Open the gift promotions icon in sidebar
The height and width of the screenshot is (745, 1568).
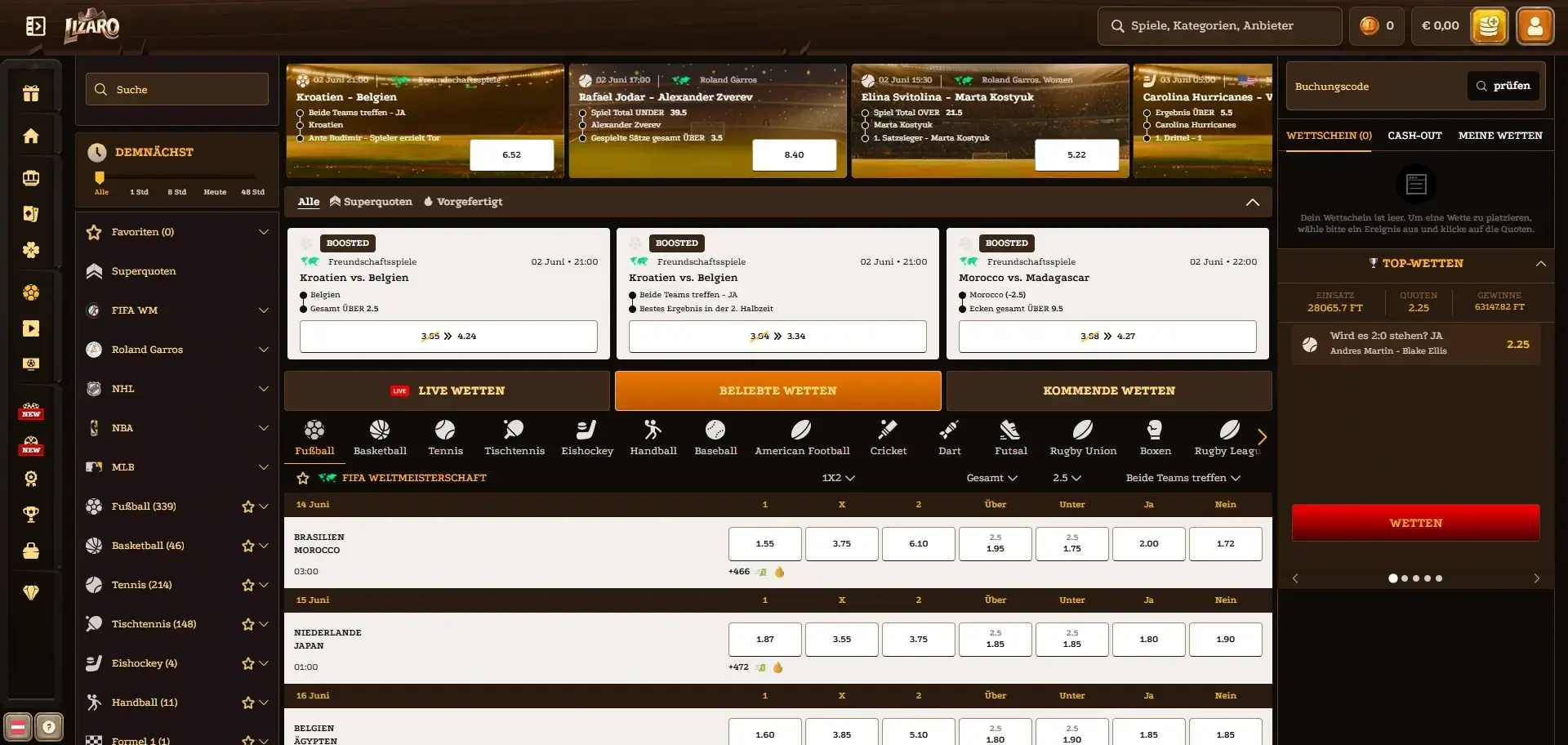pyautogui.click(x=31, y=93)
